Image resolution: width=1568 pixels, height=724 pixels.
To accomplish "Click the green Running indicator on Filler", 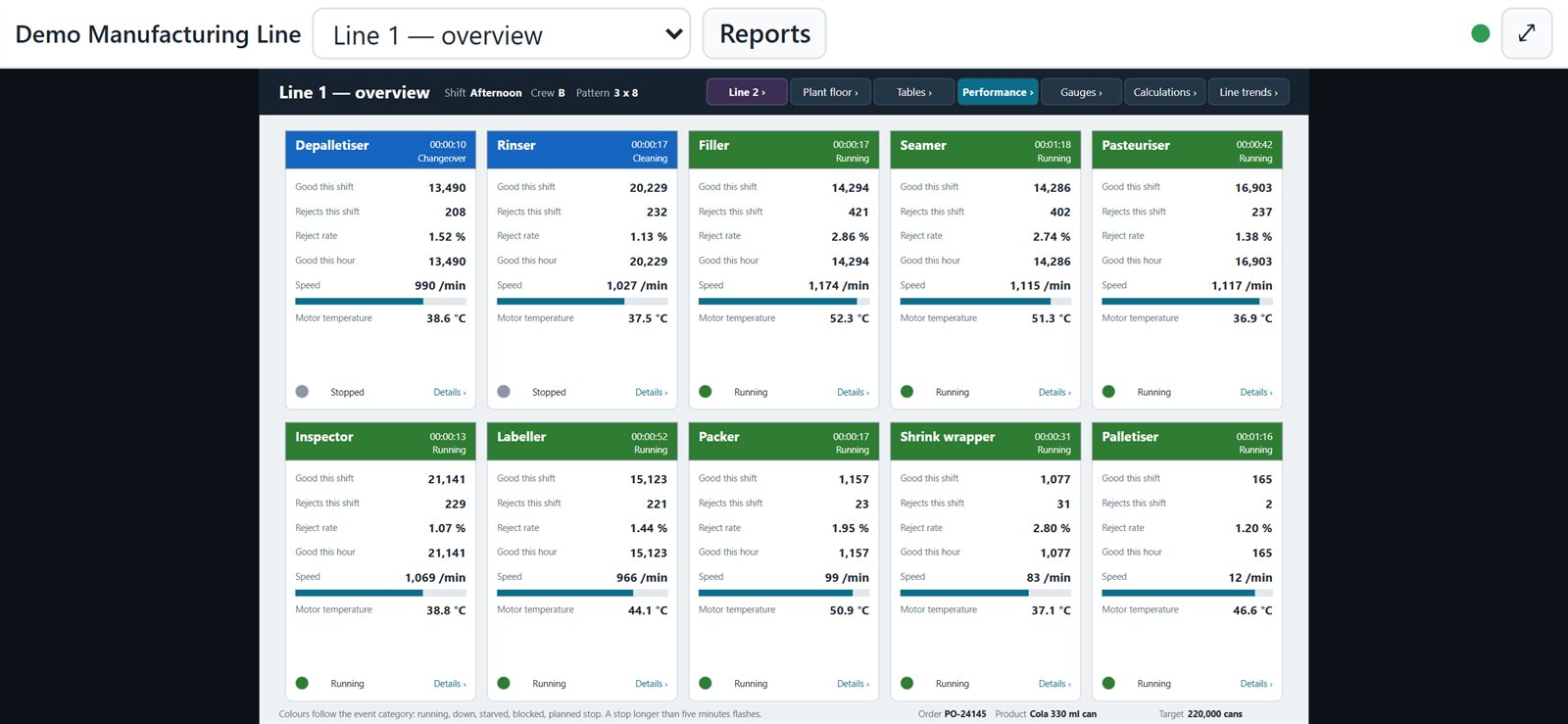I will tap(706, 392).
